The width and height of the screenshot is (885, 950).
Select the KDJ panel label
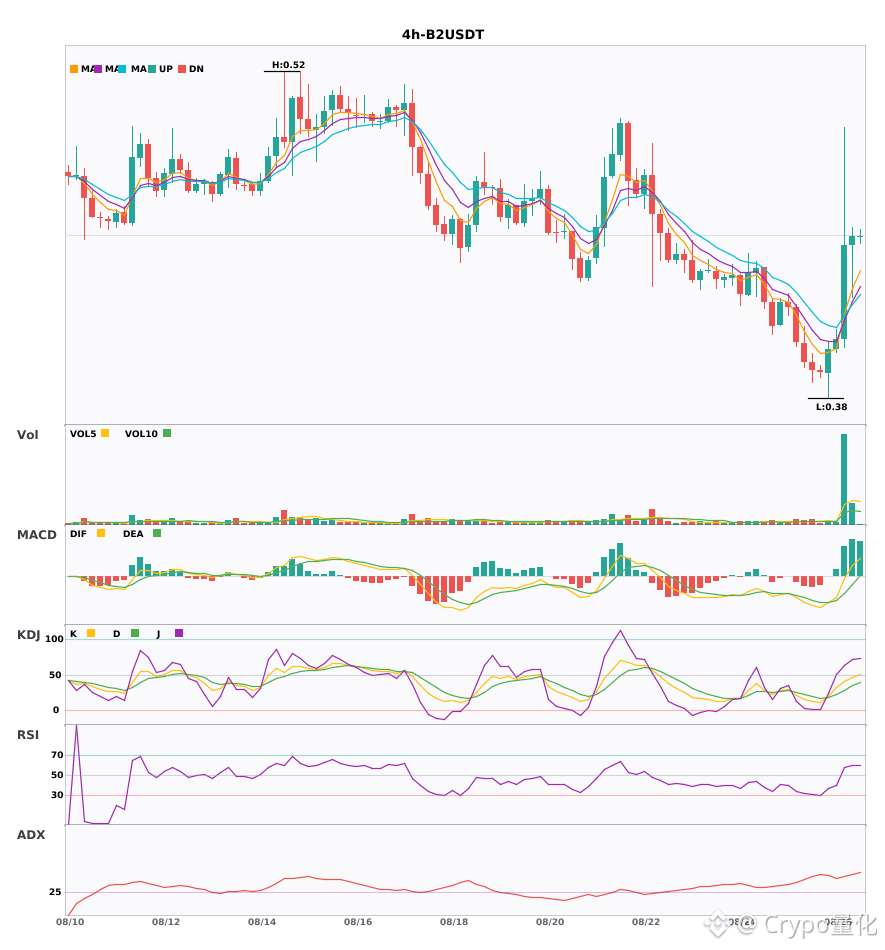click(x=28, y=635)
